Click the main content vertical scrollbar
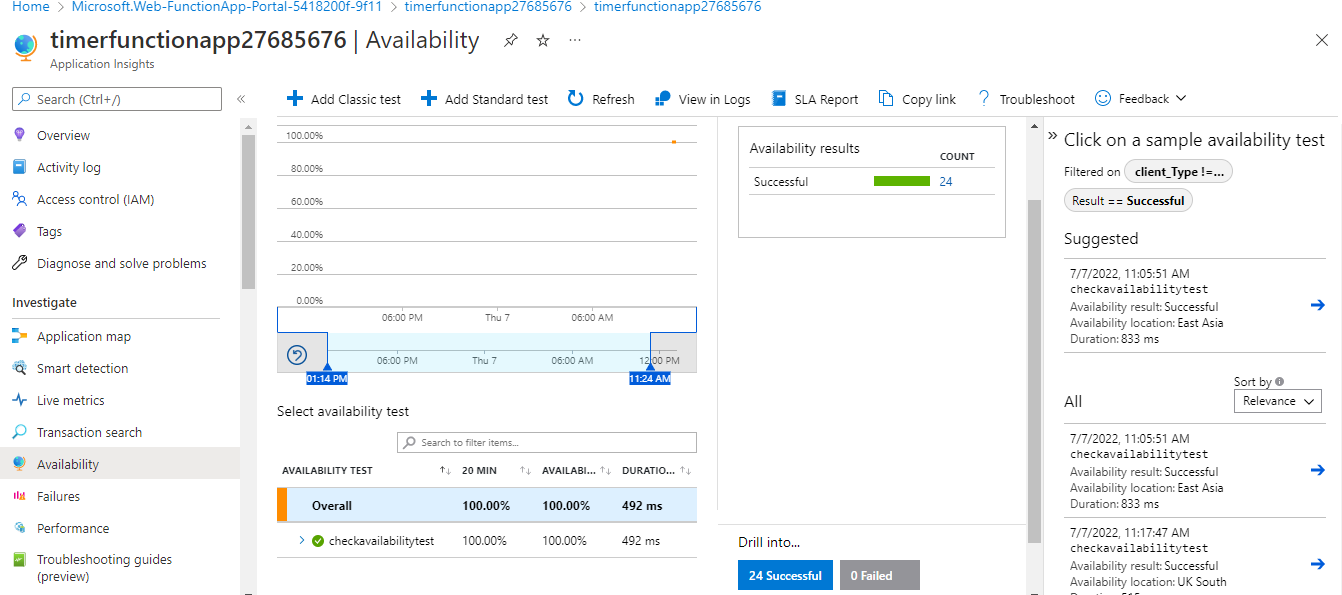1342x595 pixels. click(x=1034, y=370)
